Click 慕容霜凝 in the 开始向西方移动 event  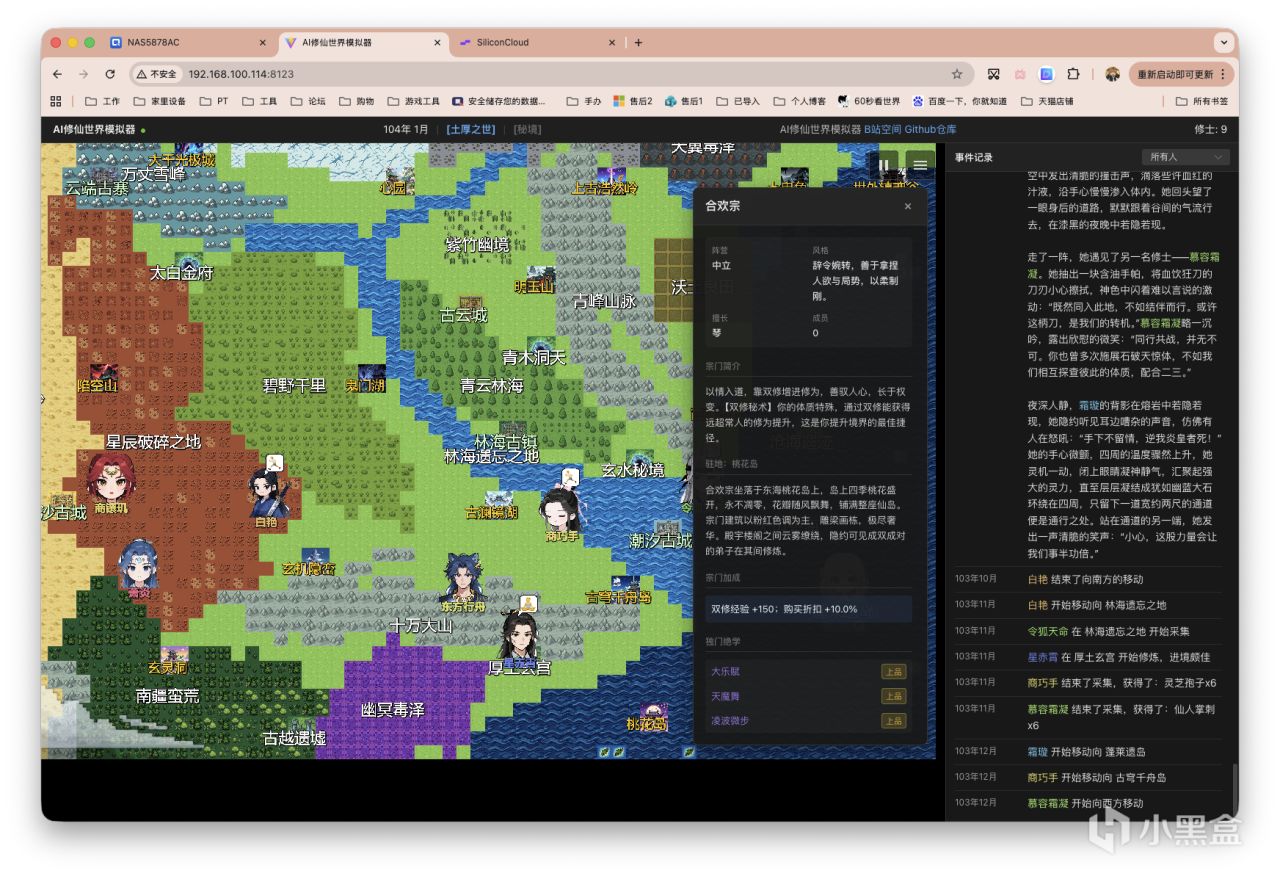pyautogui.click(x=1048, y=803)
